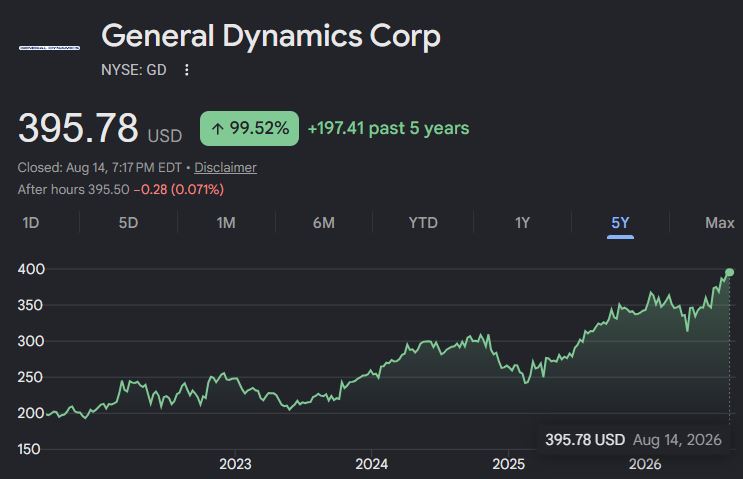The height and width of the screenshot is (479, 743).
Task: Switch to the 5D range tab
Action: [128, 223]
